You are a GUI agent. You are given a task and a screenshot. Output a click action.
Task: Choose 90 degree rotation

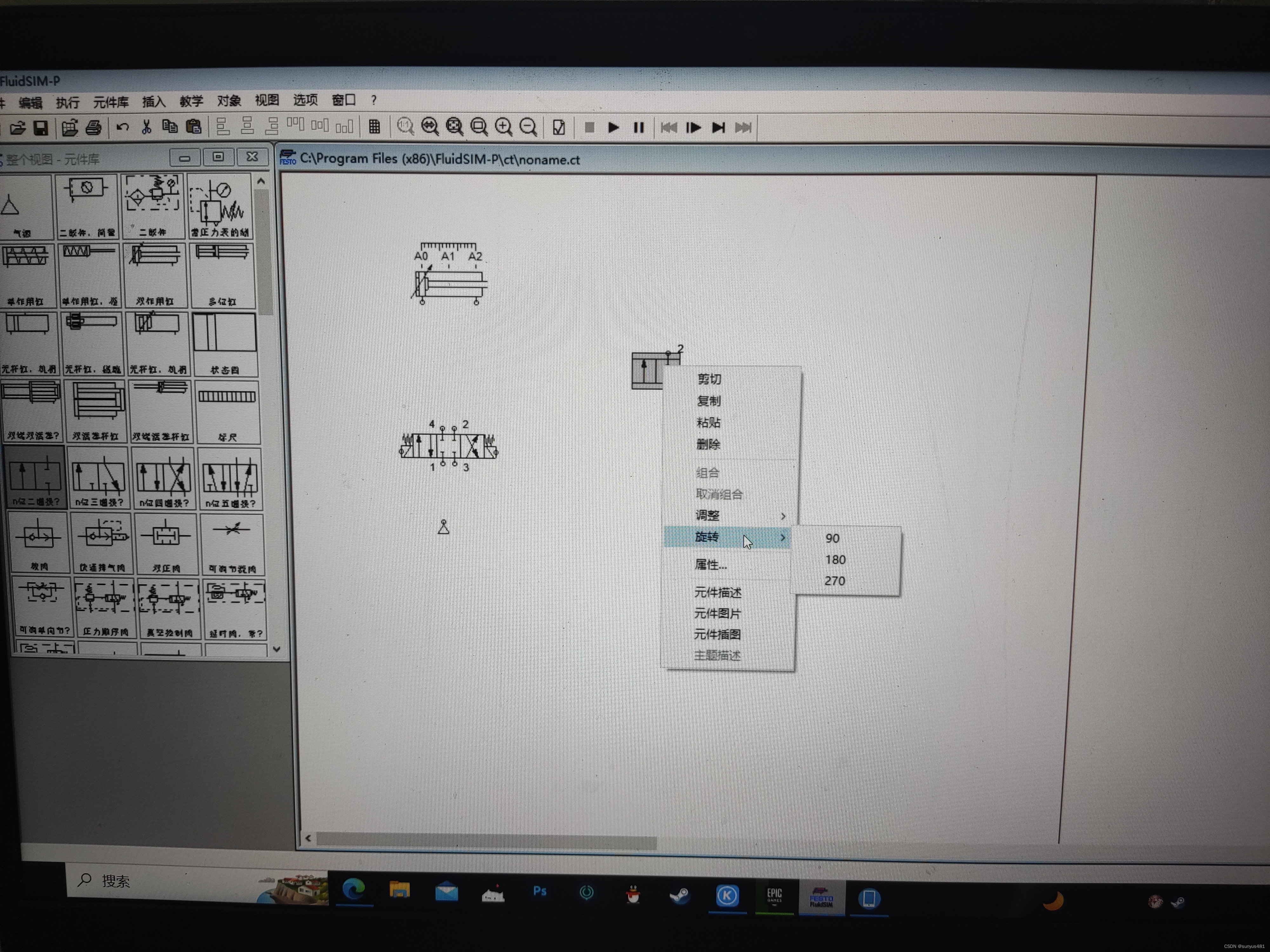point(832,538)
